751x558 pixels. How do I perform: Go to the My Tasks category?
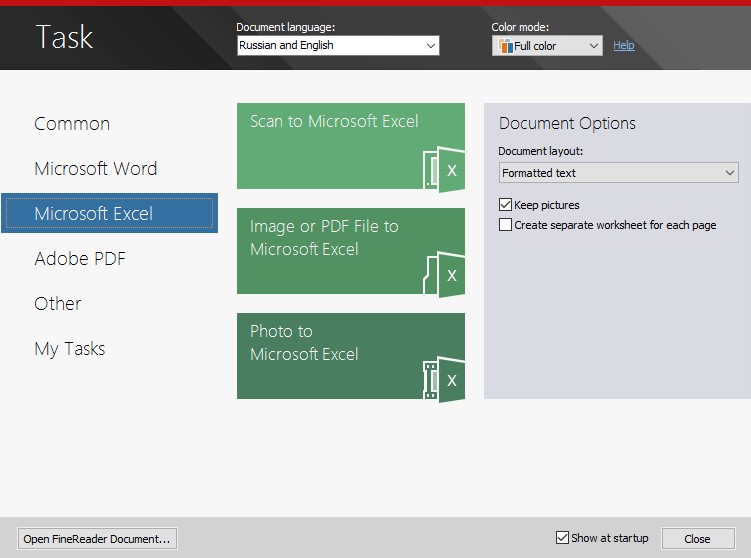(x=69, y=349)
